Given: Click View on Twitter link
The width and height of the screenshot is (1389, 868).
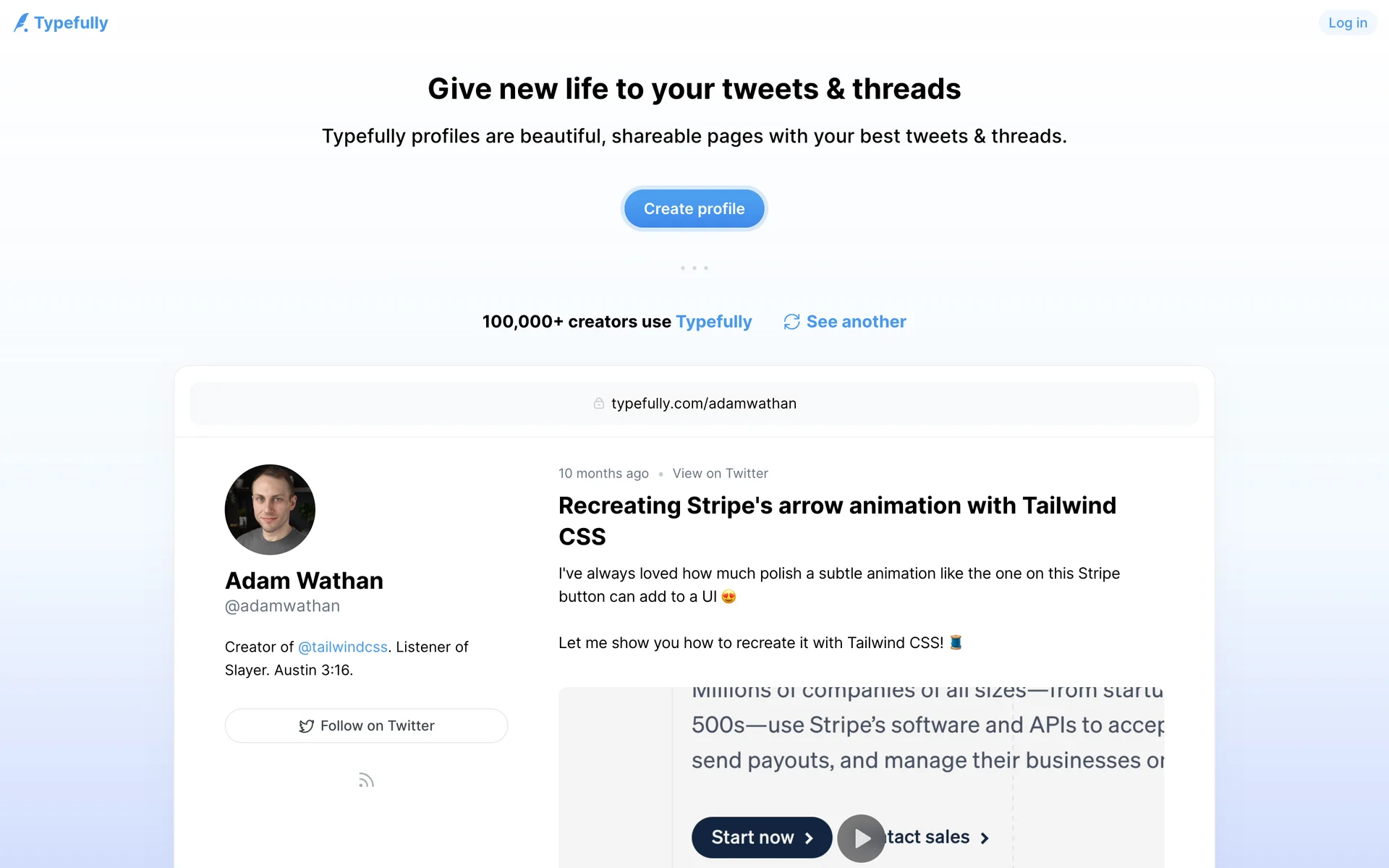Looking at the screenshot, I should coord(720,473).
